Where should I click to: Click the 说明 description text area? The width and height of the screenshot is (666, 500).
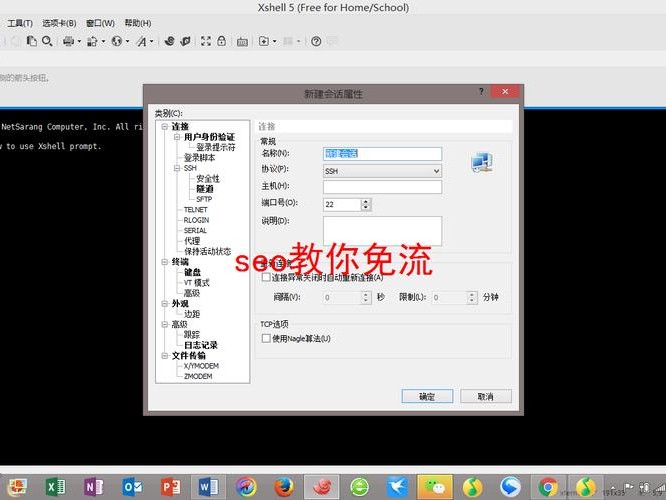click(x=382, y=231)
